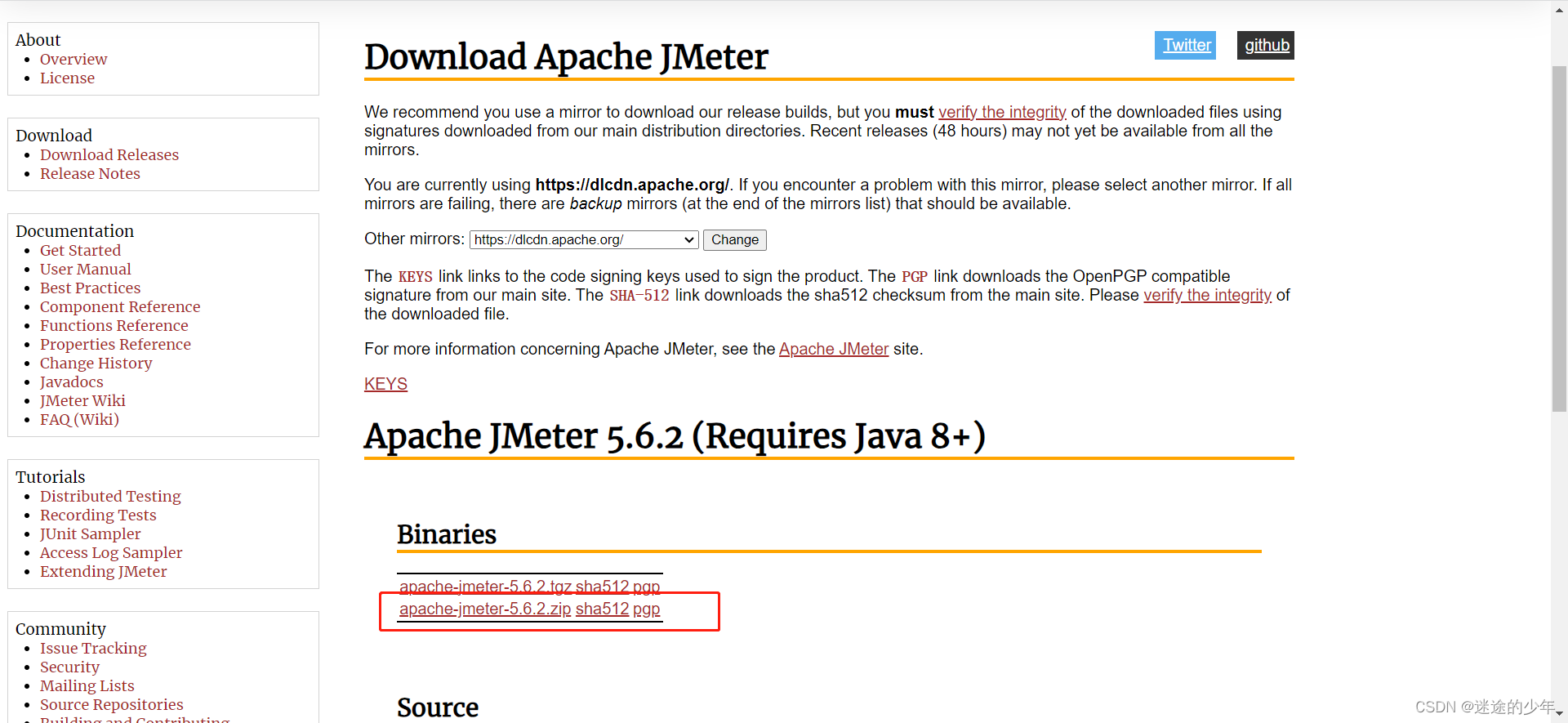Image resolution: width=1568 pixels, height=723 pixels.
Task: Open Release Notes link
Action: [x=90, y=173]
